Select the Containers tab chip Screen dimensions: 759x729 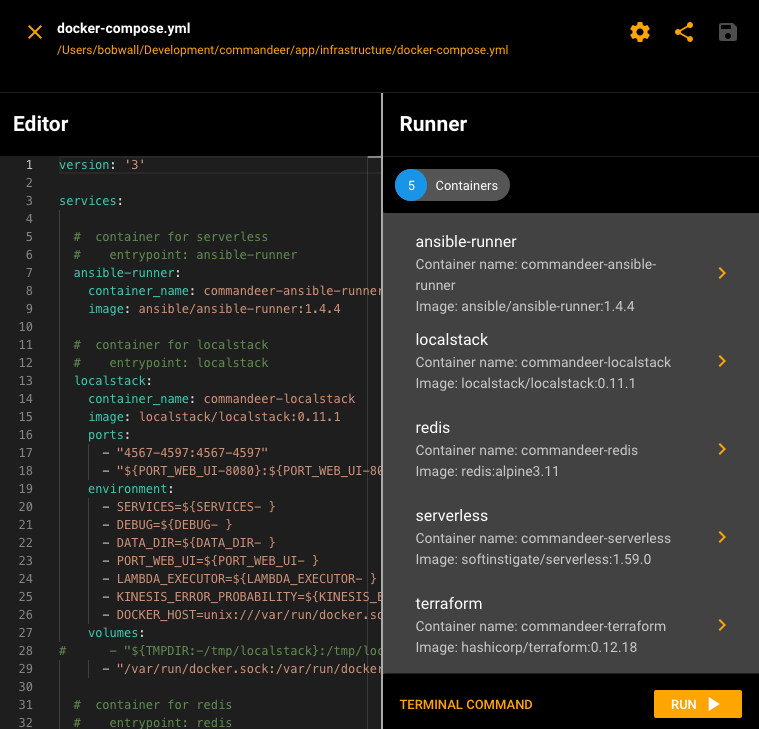[452, 185]
